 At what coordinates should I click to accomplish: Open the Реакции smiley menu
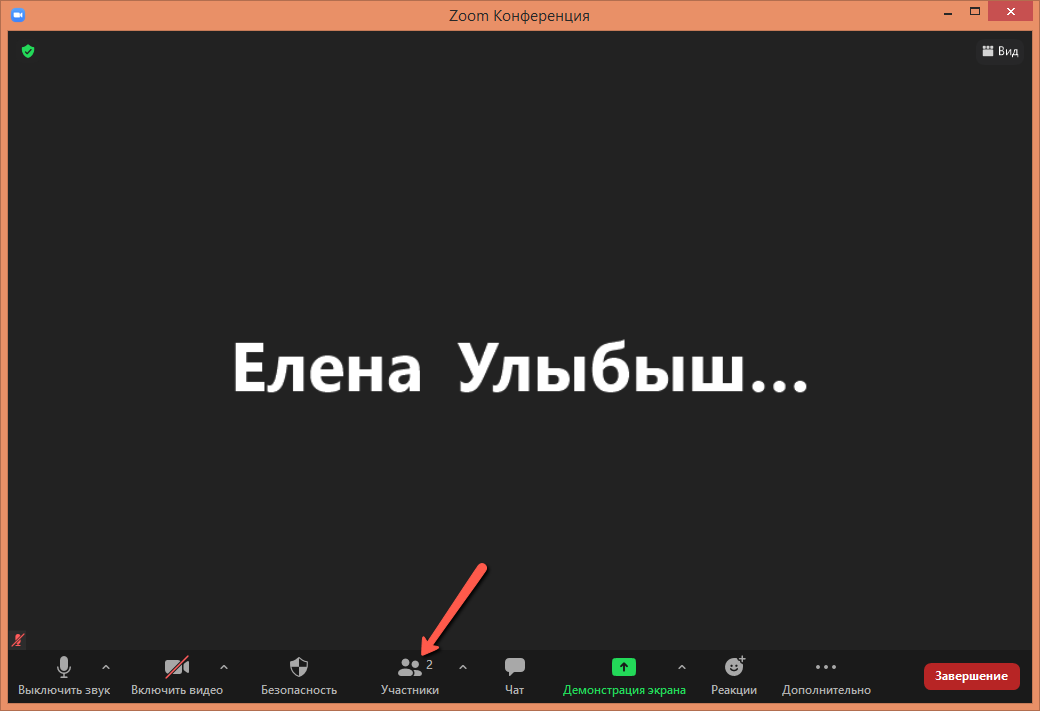tap(734, 676)
